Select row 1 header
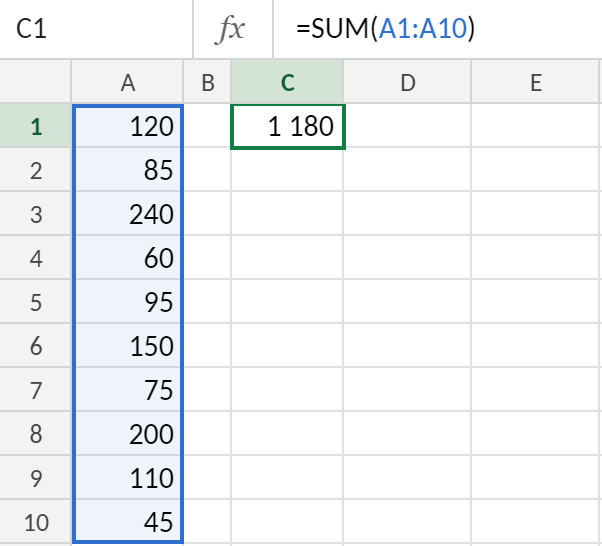 click(36, 126)
